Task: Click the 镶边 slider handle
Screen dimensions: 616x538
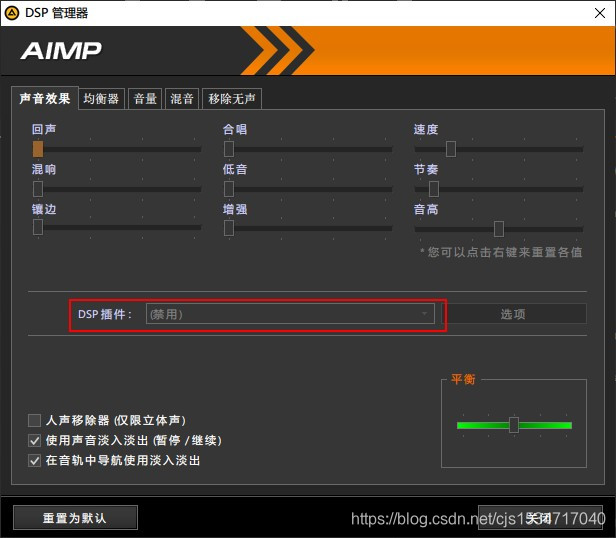Action: 38,227
